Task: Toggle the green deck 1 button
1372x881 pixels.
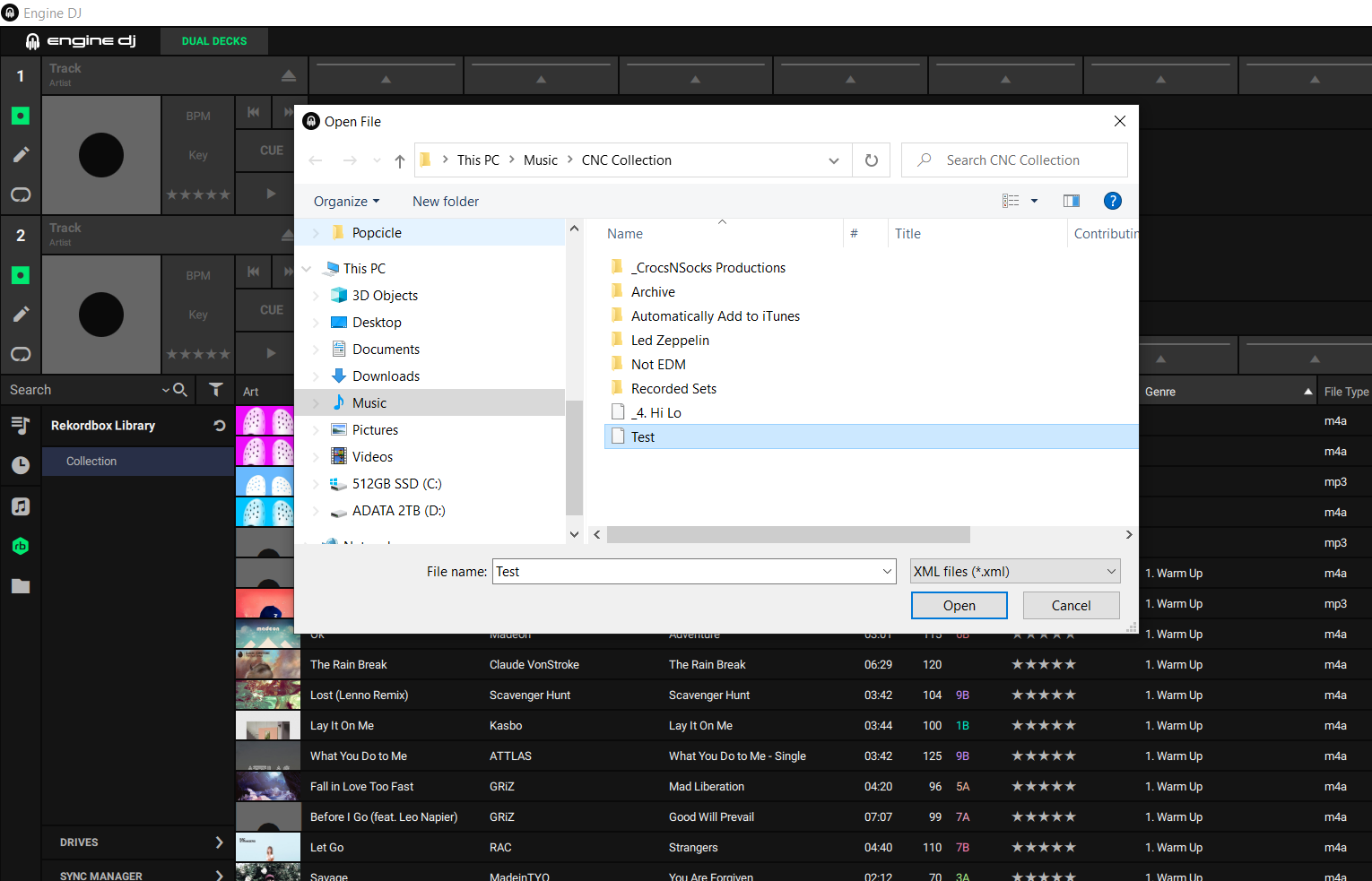Action: click(21, 116)
